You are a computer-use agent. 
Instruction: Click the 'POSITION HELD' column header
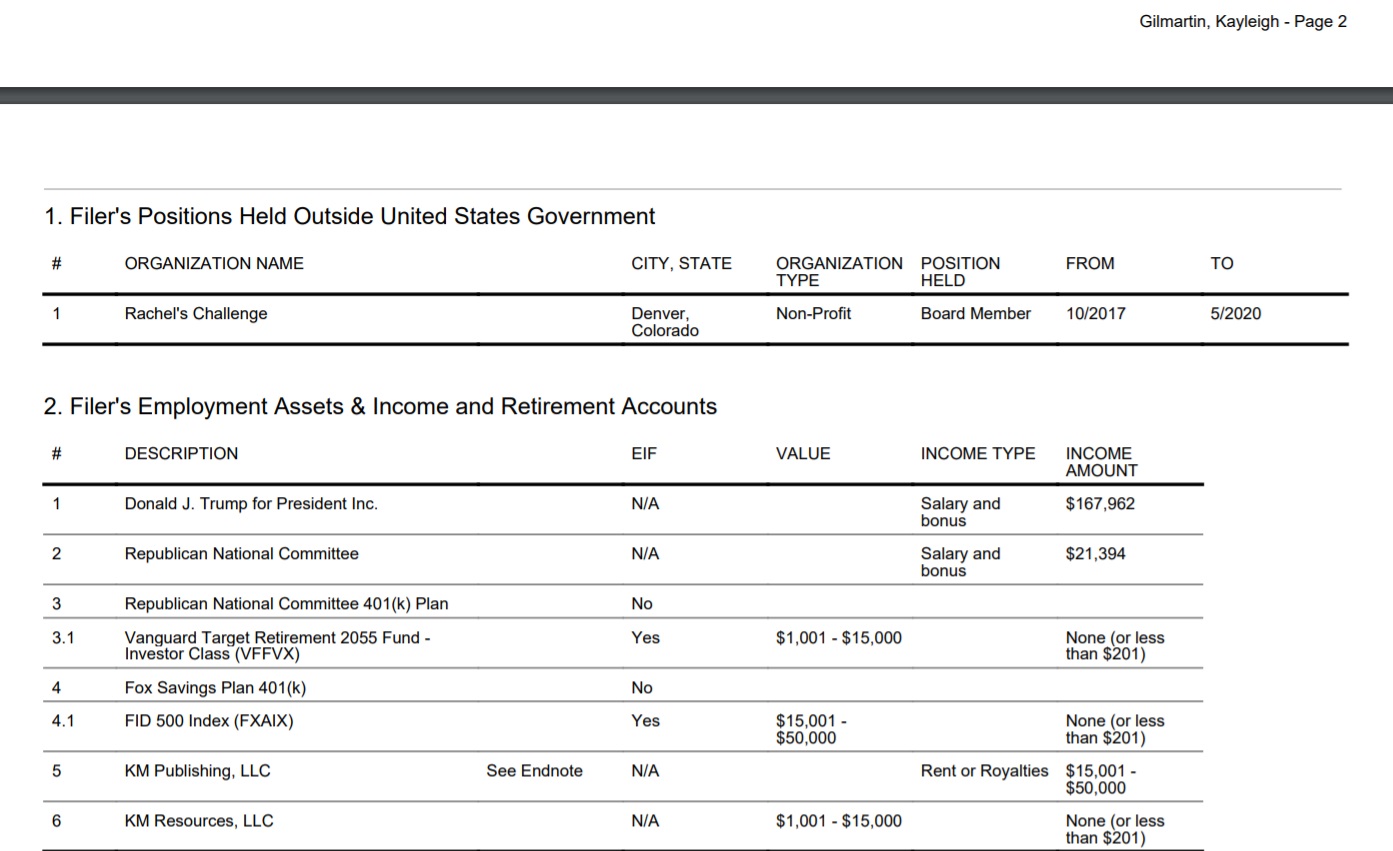pyautogui.click(x=960, y=272)
